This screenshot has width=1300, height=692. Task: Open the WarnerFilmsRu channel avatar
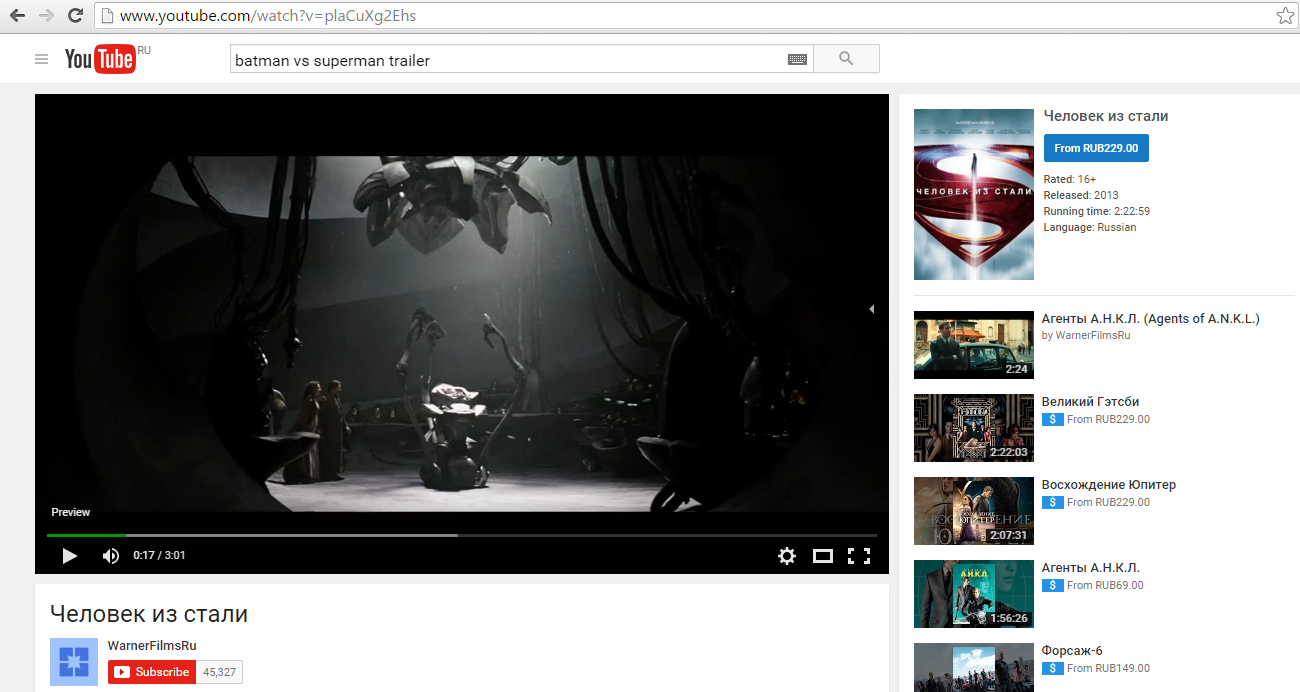click(x=74, y=662)
